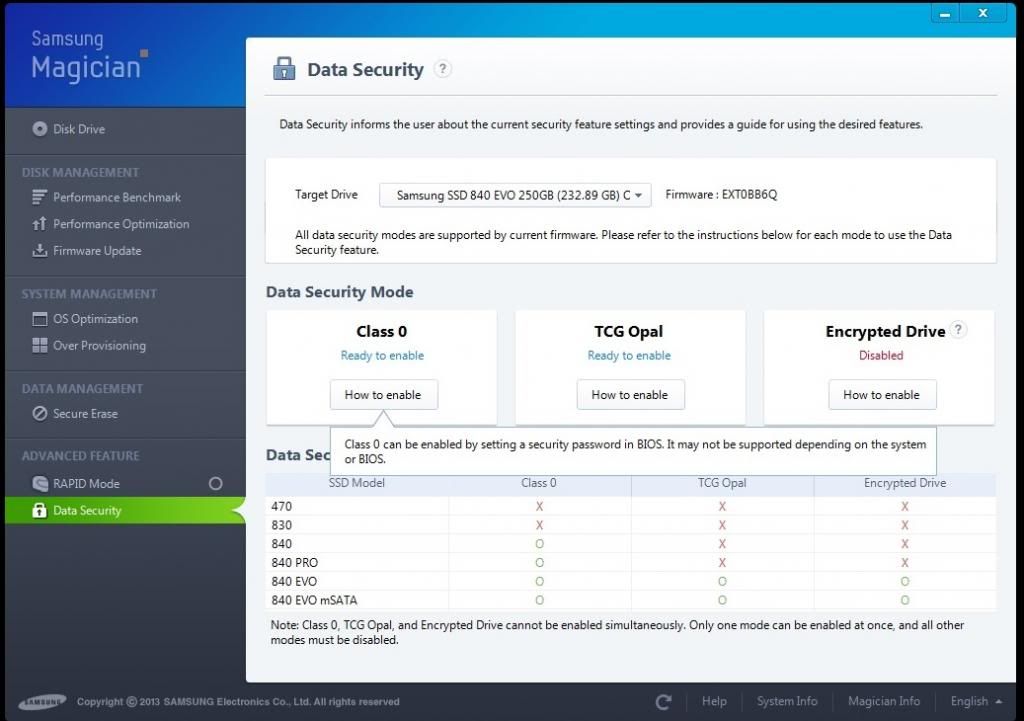Open Help link in footer
Image resolution: width=1024 pixels, height=721 pixels.
(x=714, y=701)
